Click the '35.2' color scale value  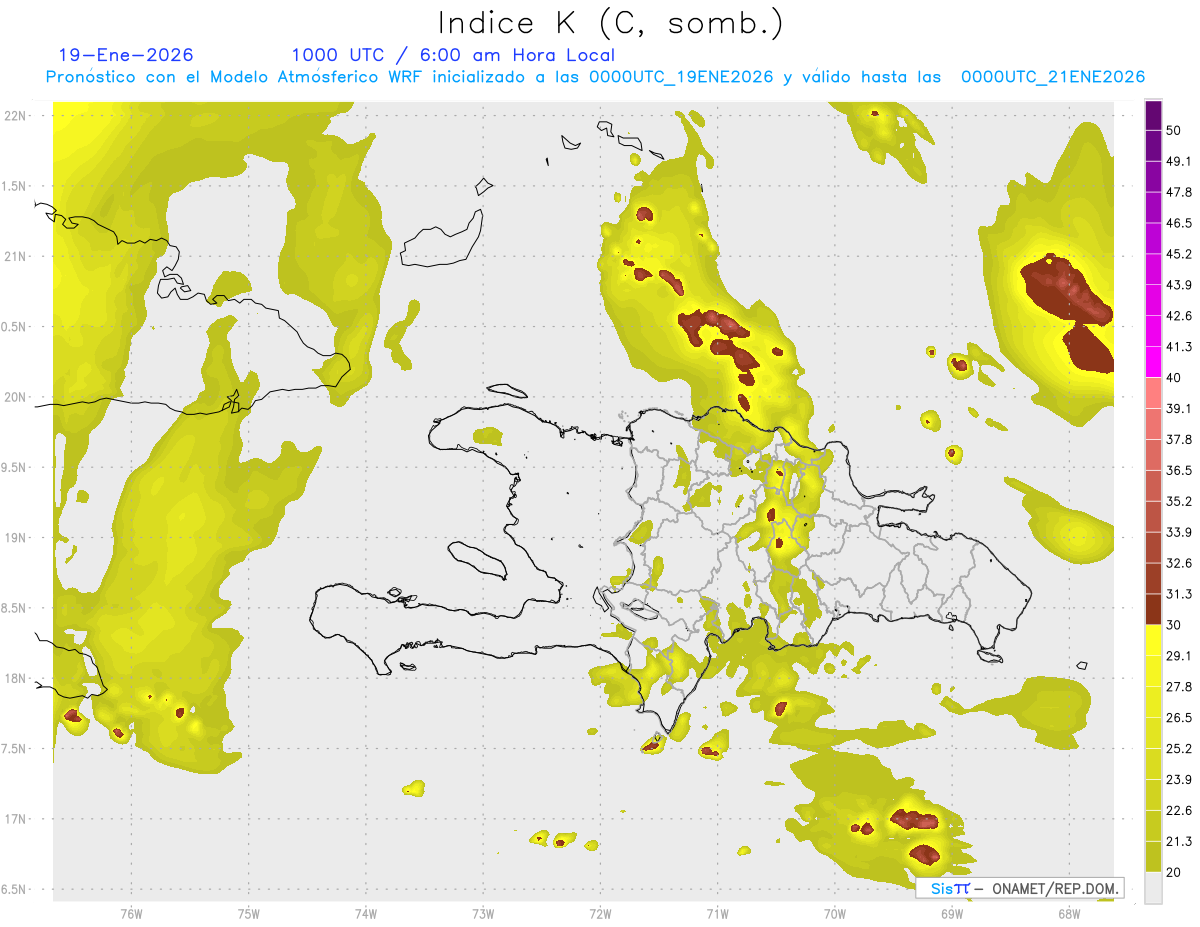[x=1180, y=501]
